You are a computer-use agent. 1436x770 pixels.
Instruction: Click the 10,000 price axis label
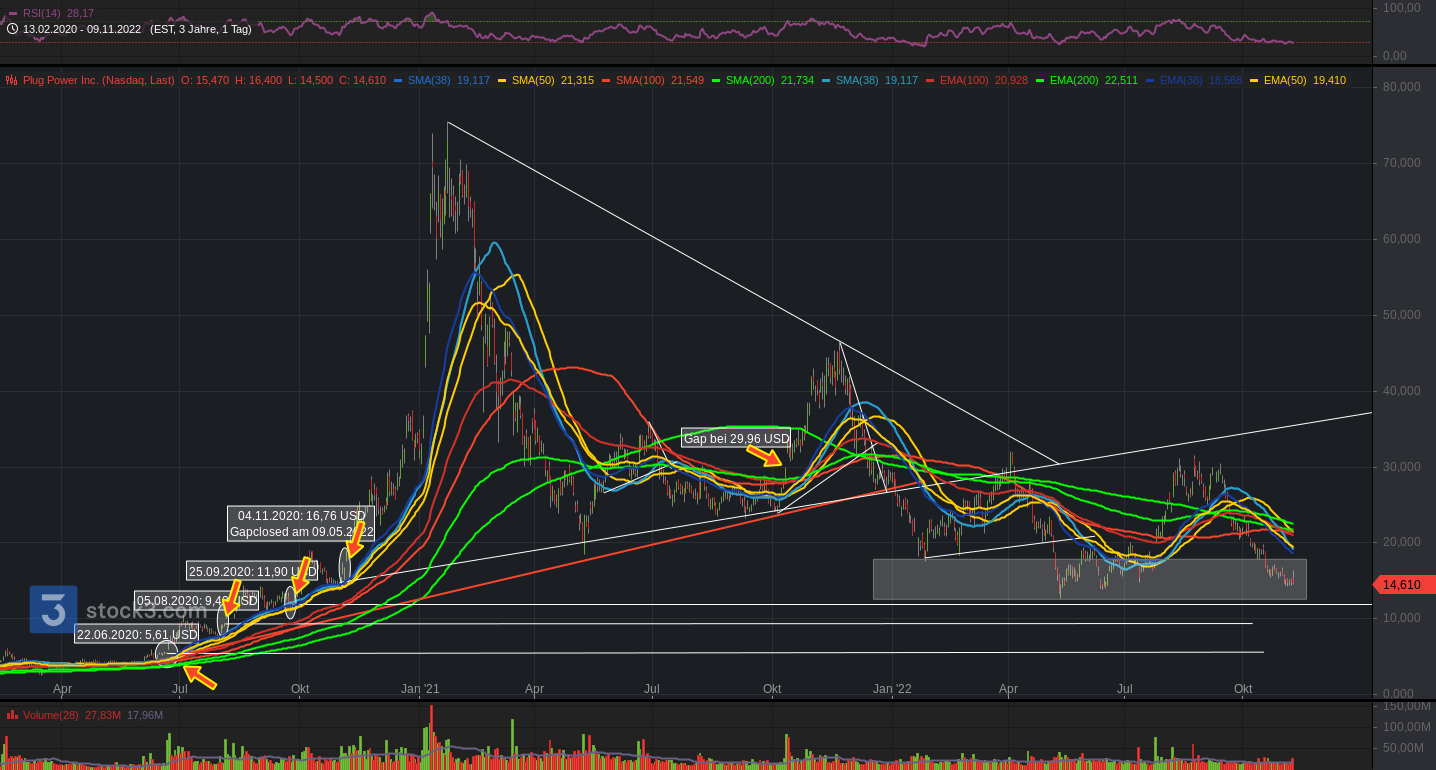click(x=1402, y=618)
